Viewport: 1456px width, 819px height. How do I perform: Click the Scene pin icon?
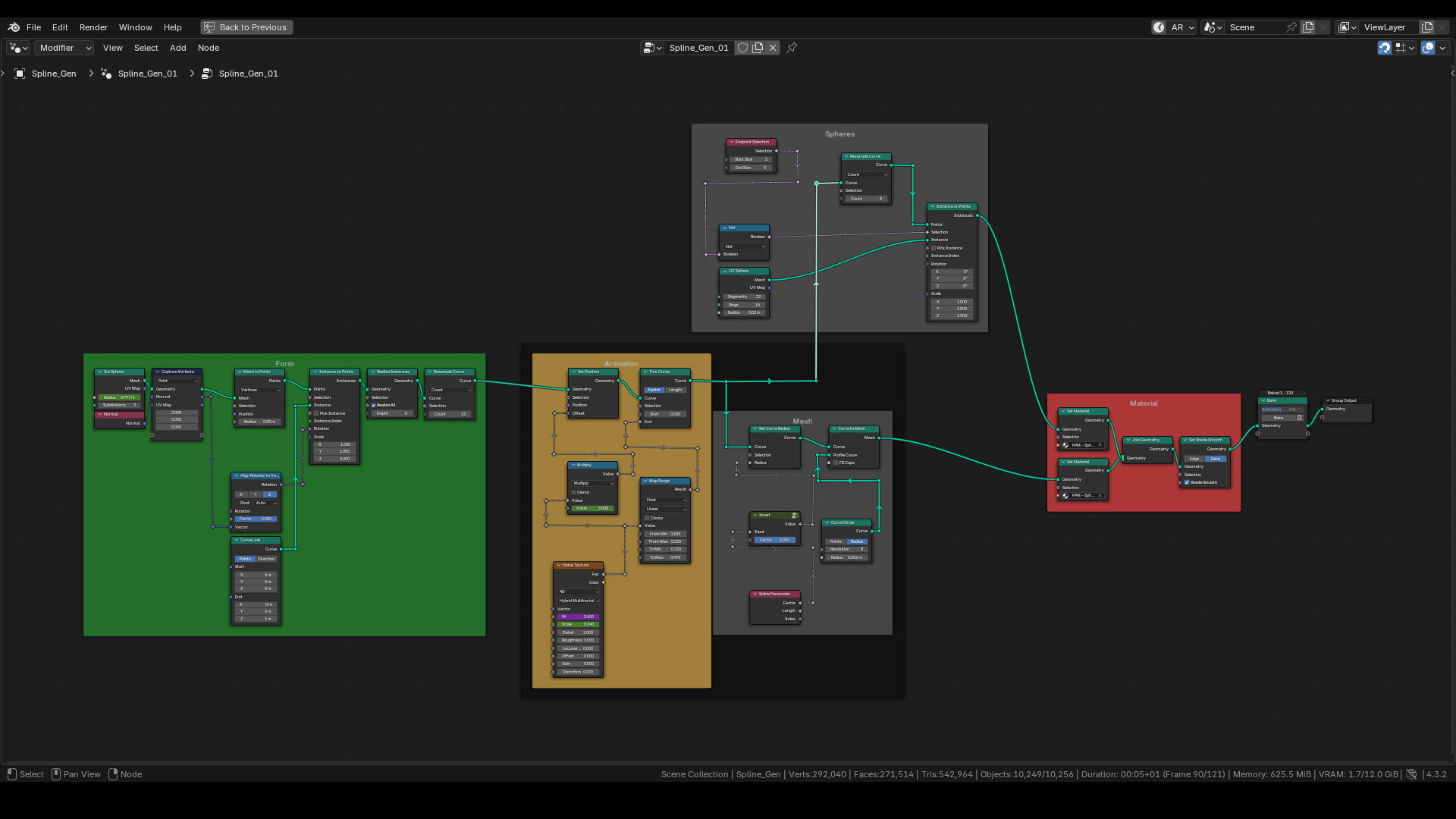pyautogui.click(x=1291, y=27)
